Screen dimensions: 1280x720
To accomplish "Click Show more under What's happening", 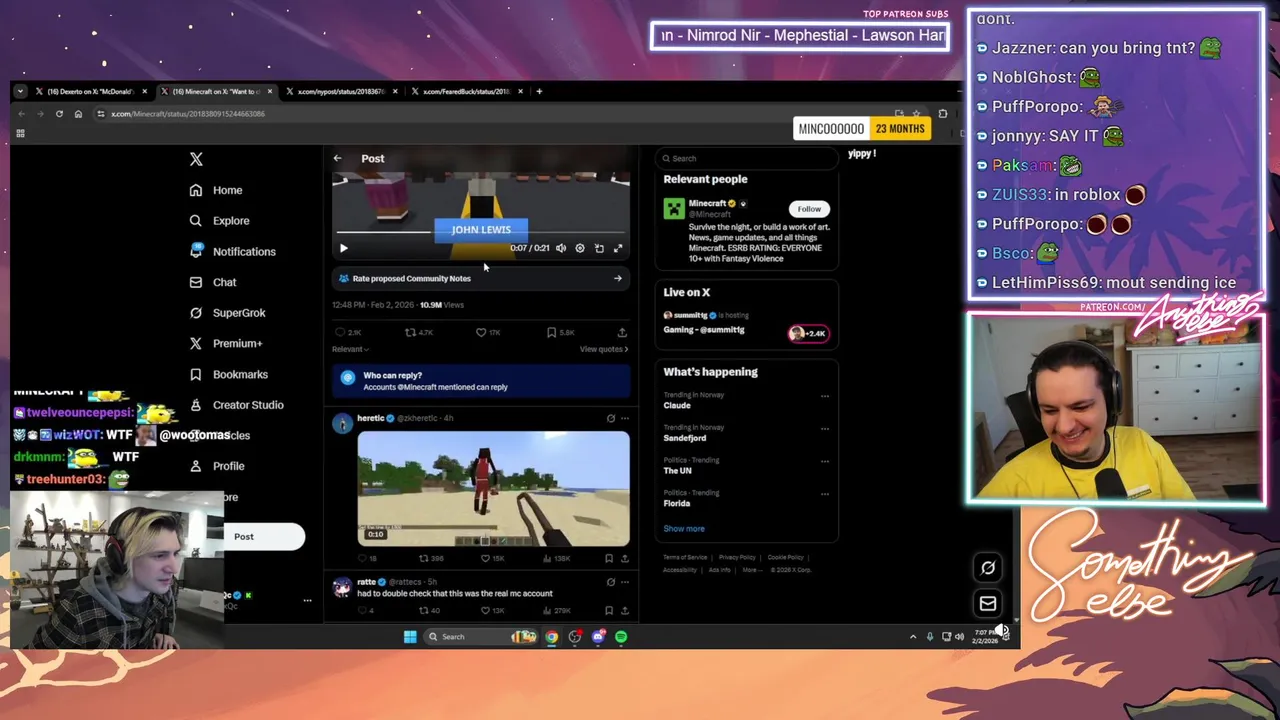I will (x=684, y=528).
